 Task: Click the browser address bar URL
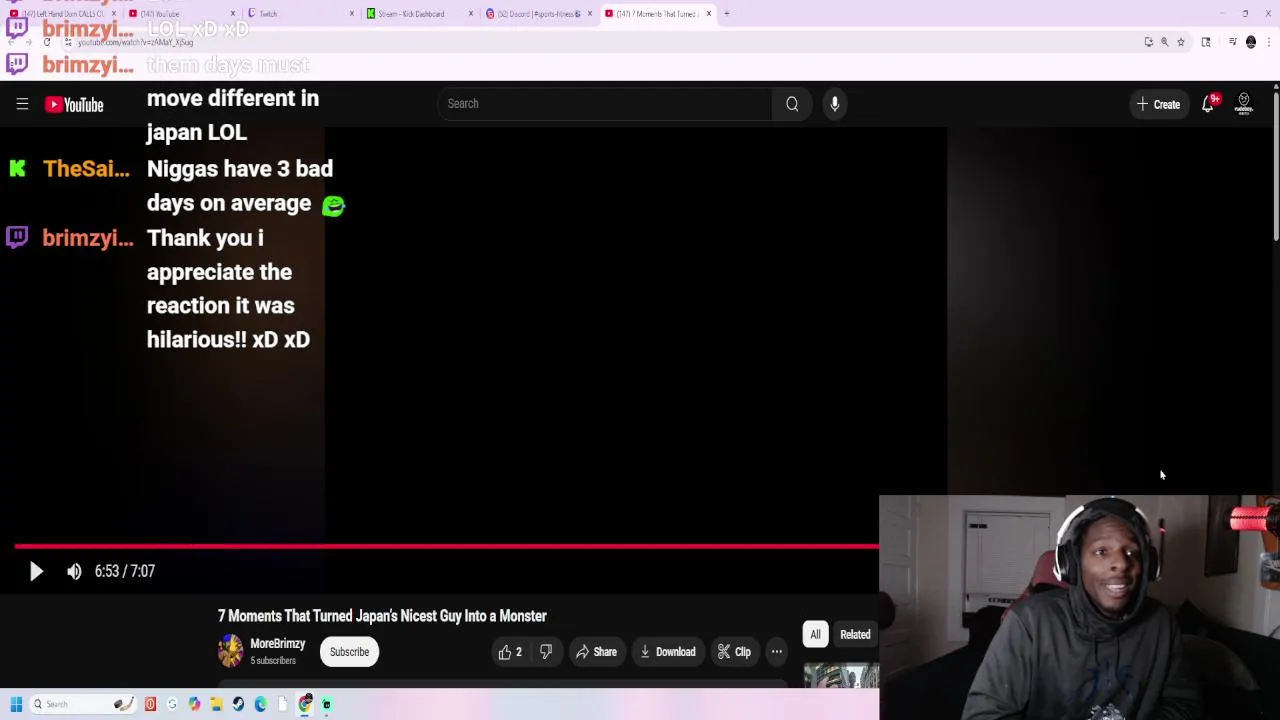tap(135, 42)
